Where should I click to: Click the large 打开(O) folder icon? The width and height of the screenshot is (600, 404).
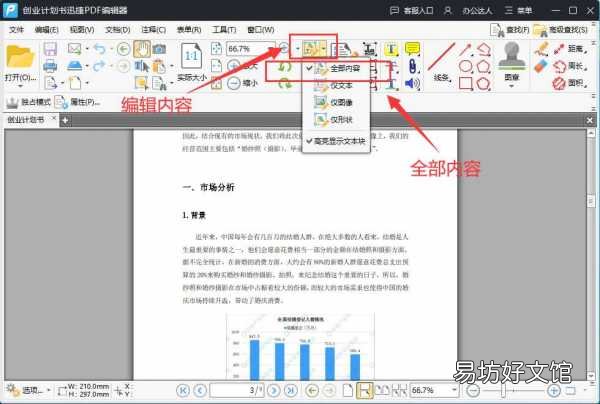20,57
